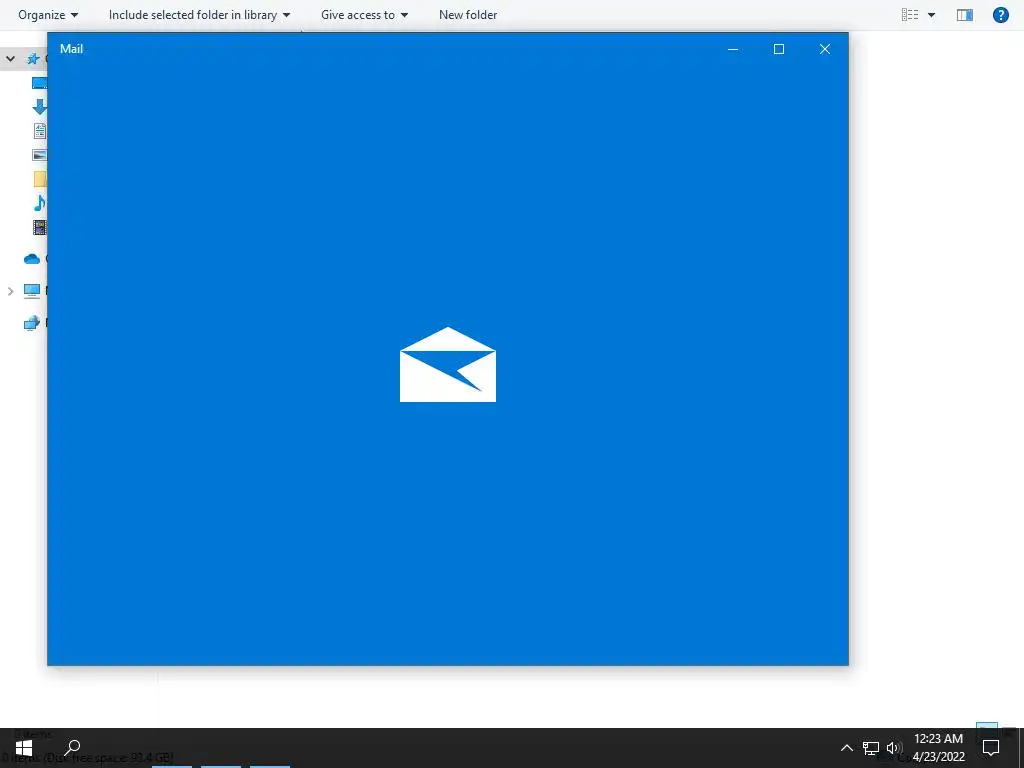Image resolution: width=1024 pixels, height=768 pixels.
Task: Expand the This PC tree node
Action: tap(10, 291)
